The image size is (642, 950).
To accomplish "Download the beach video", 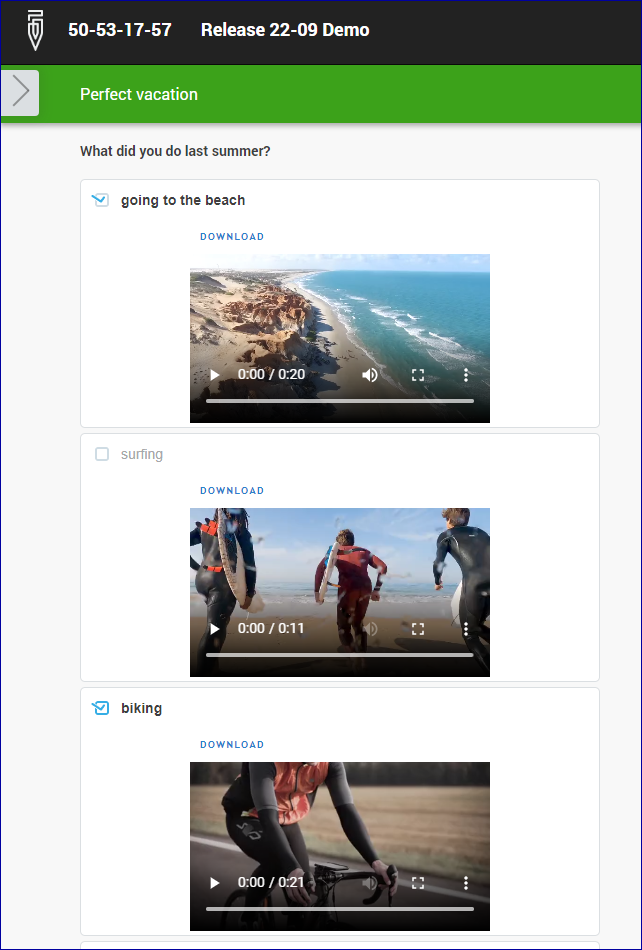I will point(232,236).
